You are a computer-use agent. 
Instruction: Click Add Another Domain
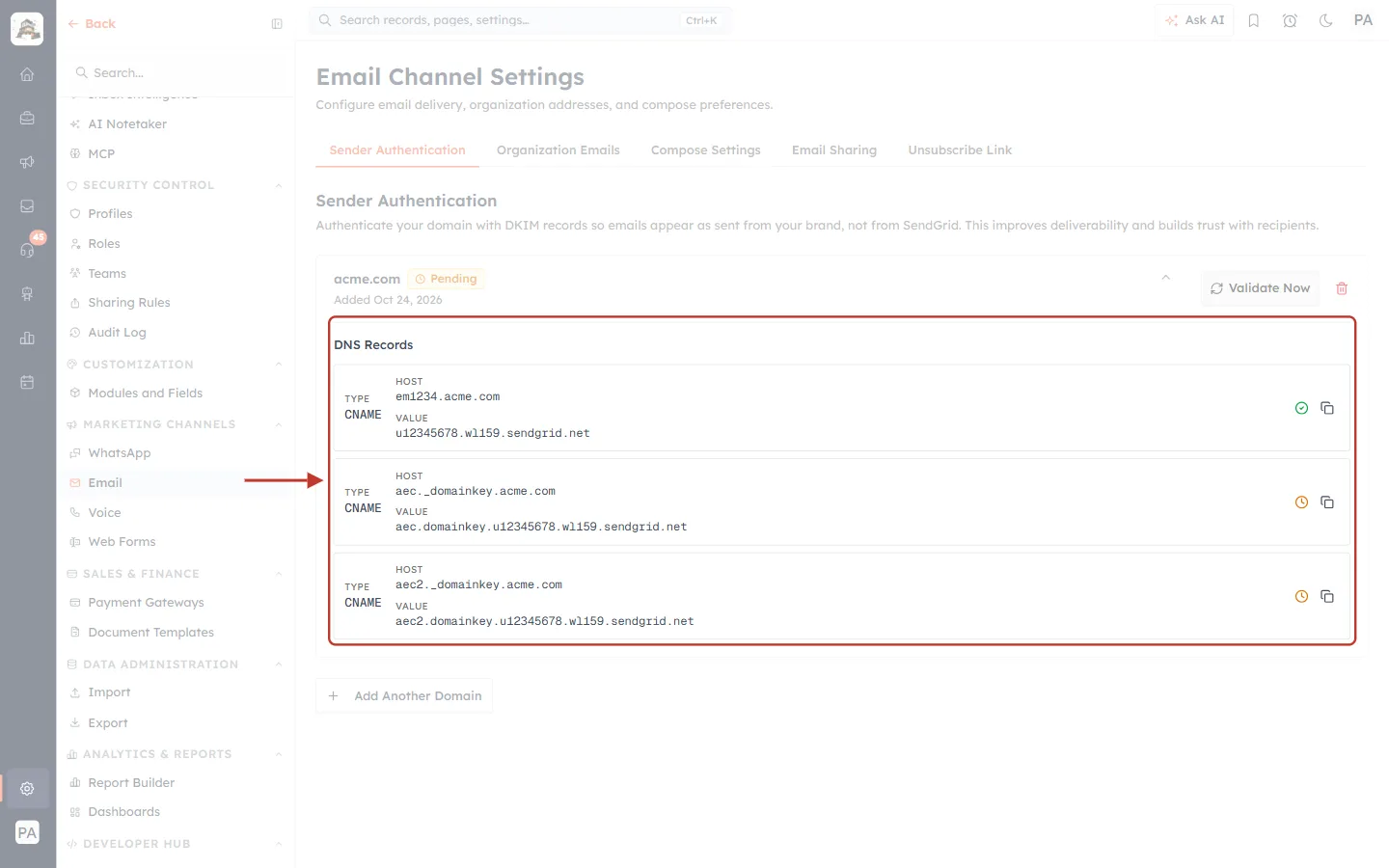point(404,695)
